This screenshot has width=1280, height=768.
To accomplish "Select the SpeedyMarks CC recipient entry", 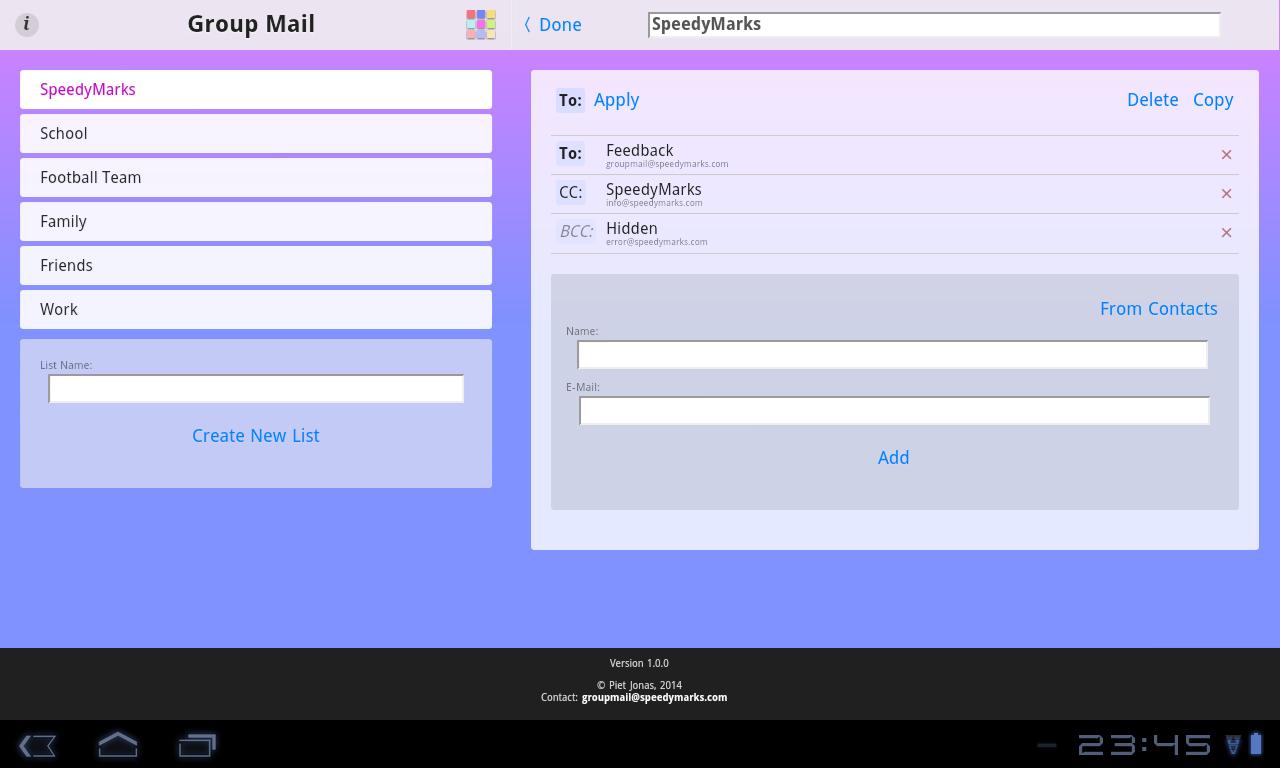I will point(895,194).
